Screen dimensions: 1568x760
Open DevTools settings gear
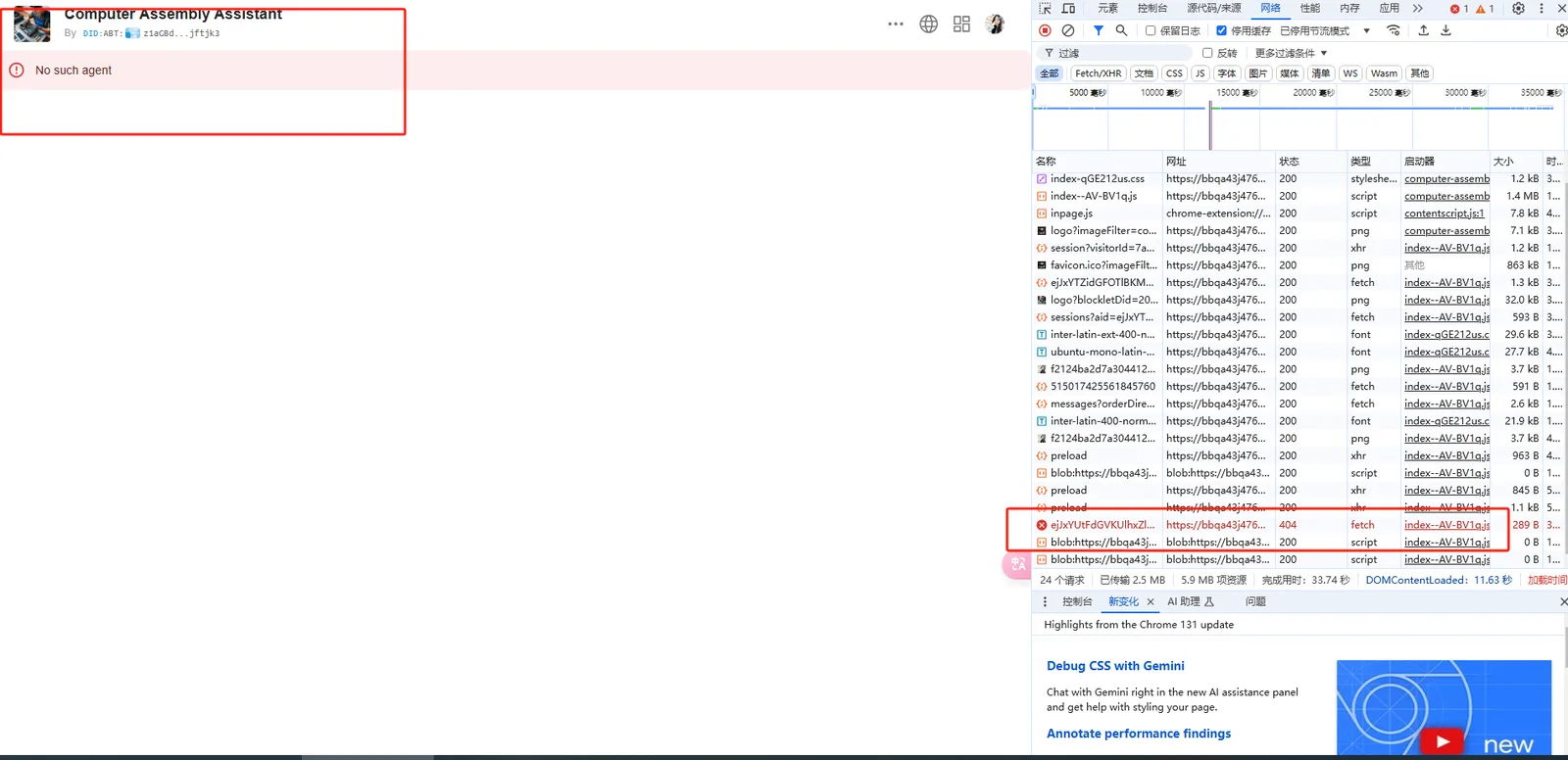click(x=1518, y=8)
